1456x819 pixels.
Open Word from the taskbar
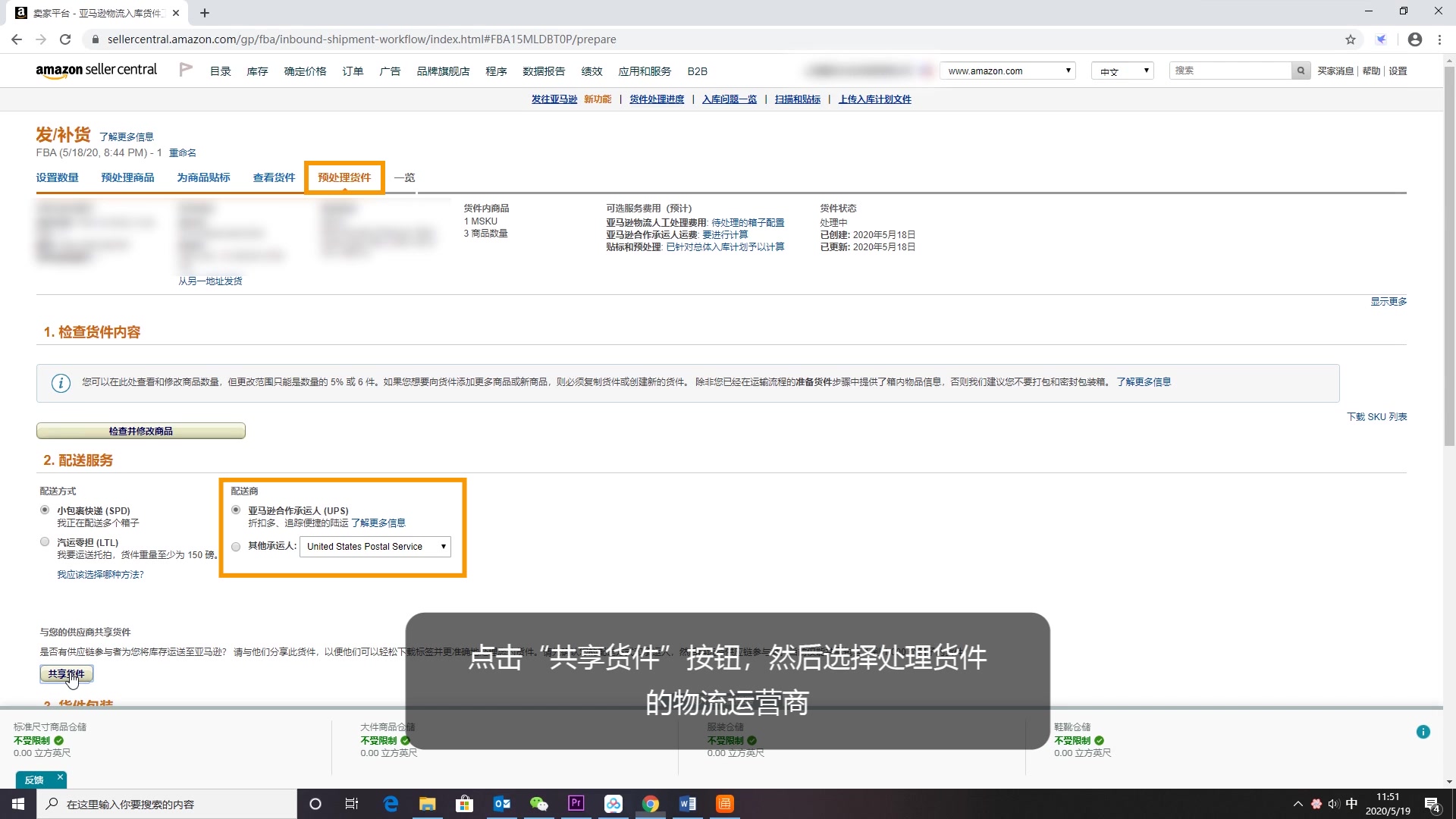tap(688, 804)
